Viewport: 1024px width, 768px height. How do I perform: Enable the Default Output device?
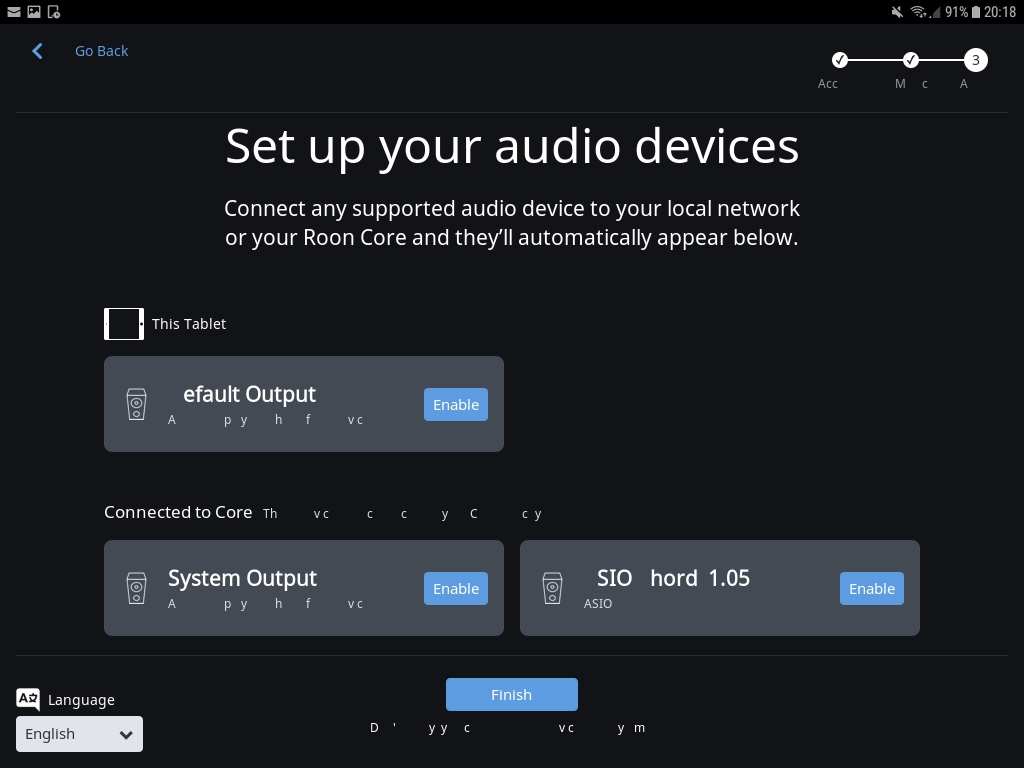point(455,404)
